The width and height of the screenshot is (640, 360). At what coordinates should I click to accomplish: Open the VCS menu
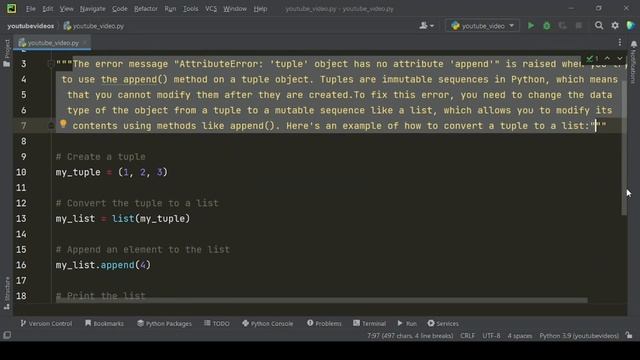(x=211, y=9)
